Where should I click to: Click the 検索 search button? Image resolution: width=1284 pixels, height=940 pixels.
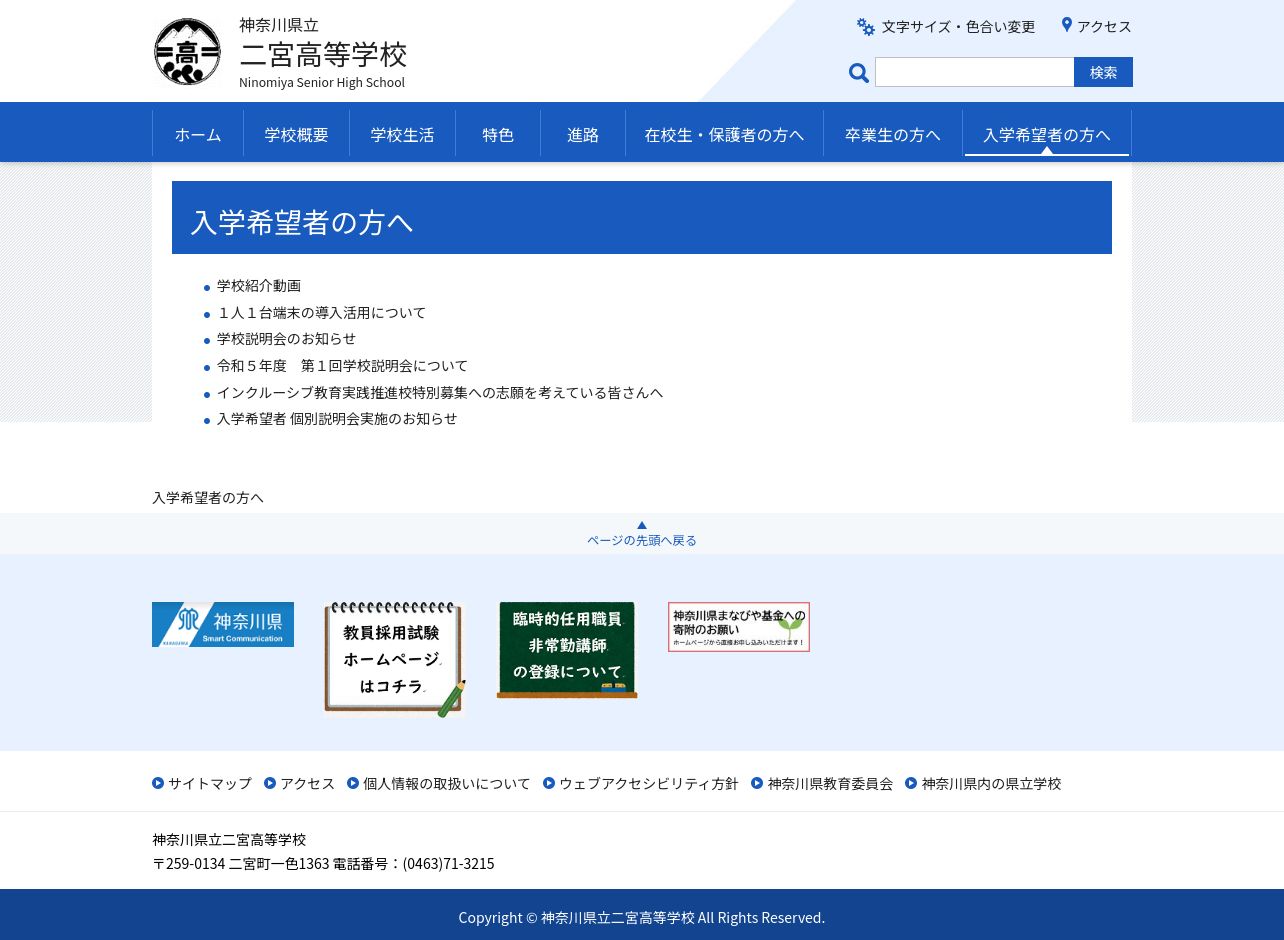(1104, 72)
